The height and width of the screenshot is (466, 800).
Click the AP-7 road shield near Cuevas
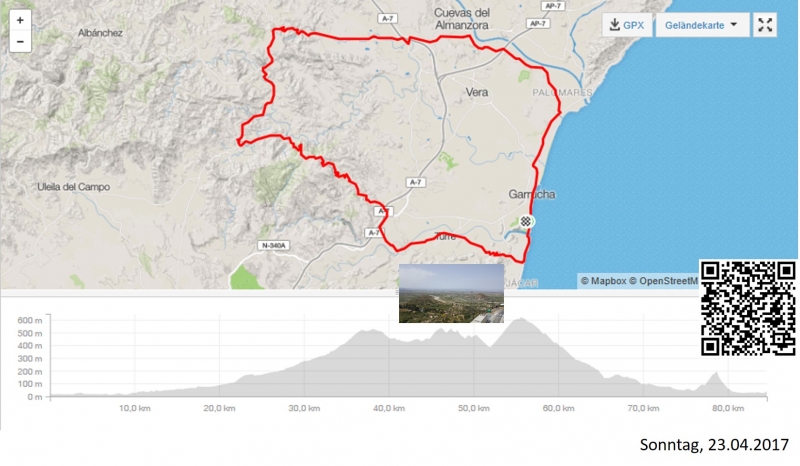(537, 23)
